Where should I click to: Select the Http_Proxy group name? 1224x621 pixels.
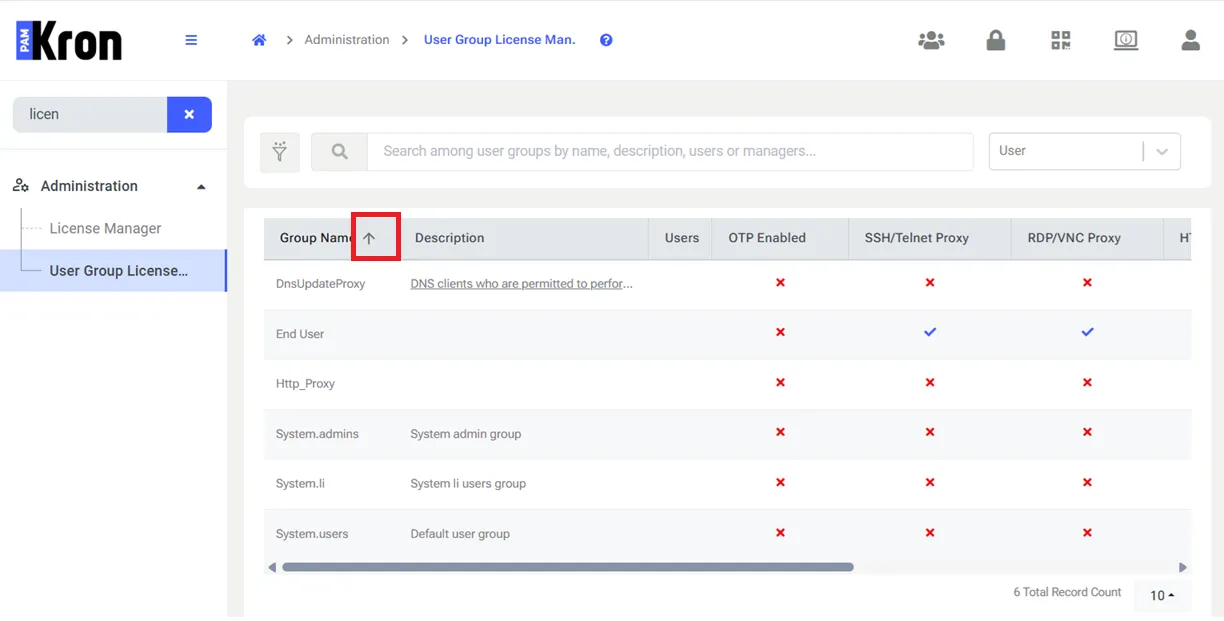pyautogui.click(x=305, y=384)
